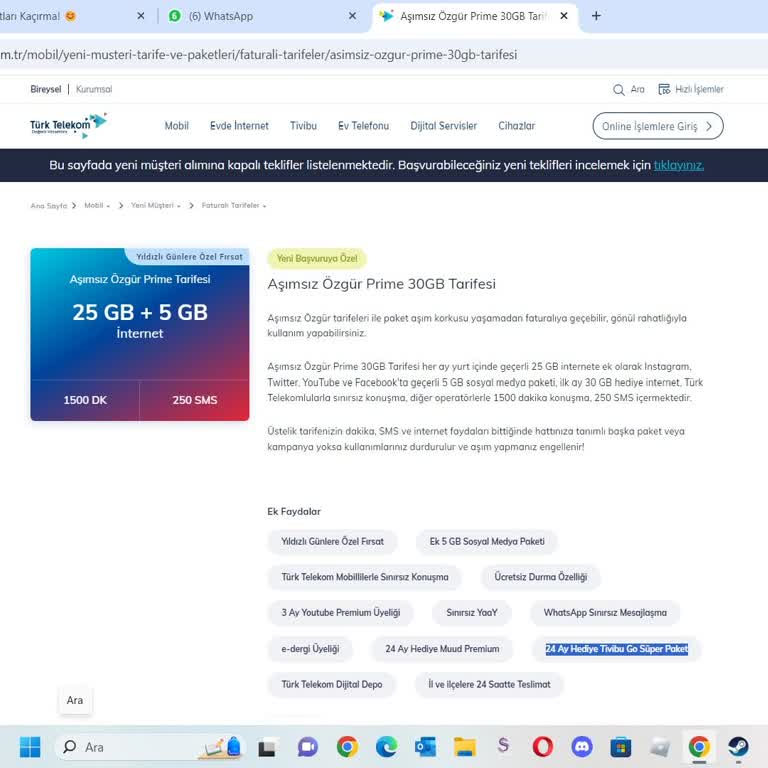Go to Ana Sayfa breadcrumb
This screenshot has width=768, height=768.
coord(48,206)
